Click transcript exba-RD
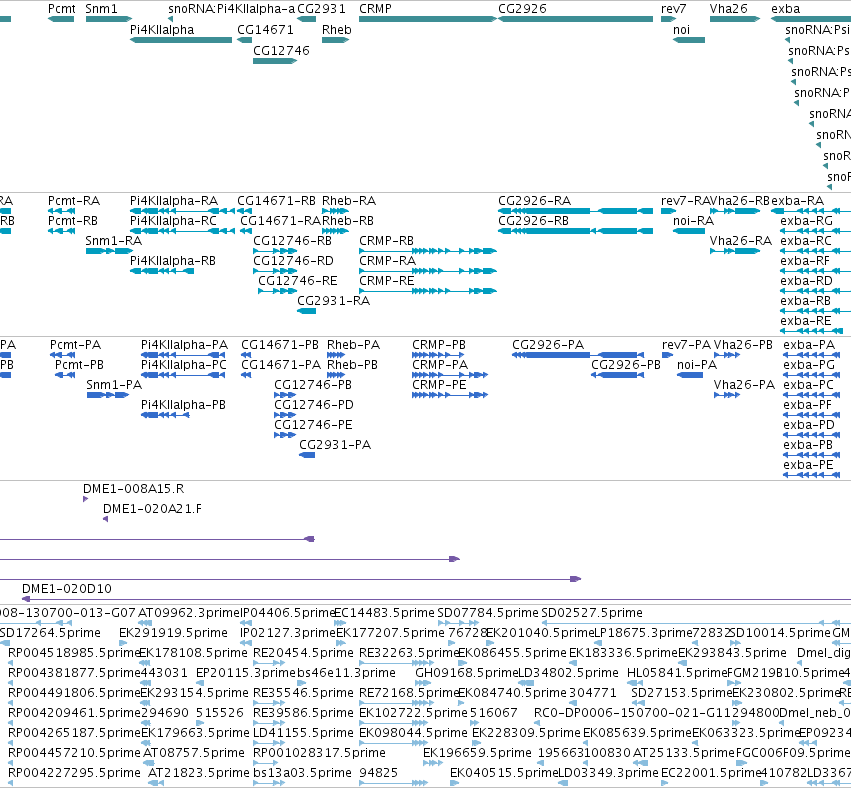The width and height of the screenshot is (851, 788). (x=815, y=291)
